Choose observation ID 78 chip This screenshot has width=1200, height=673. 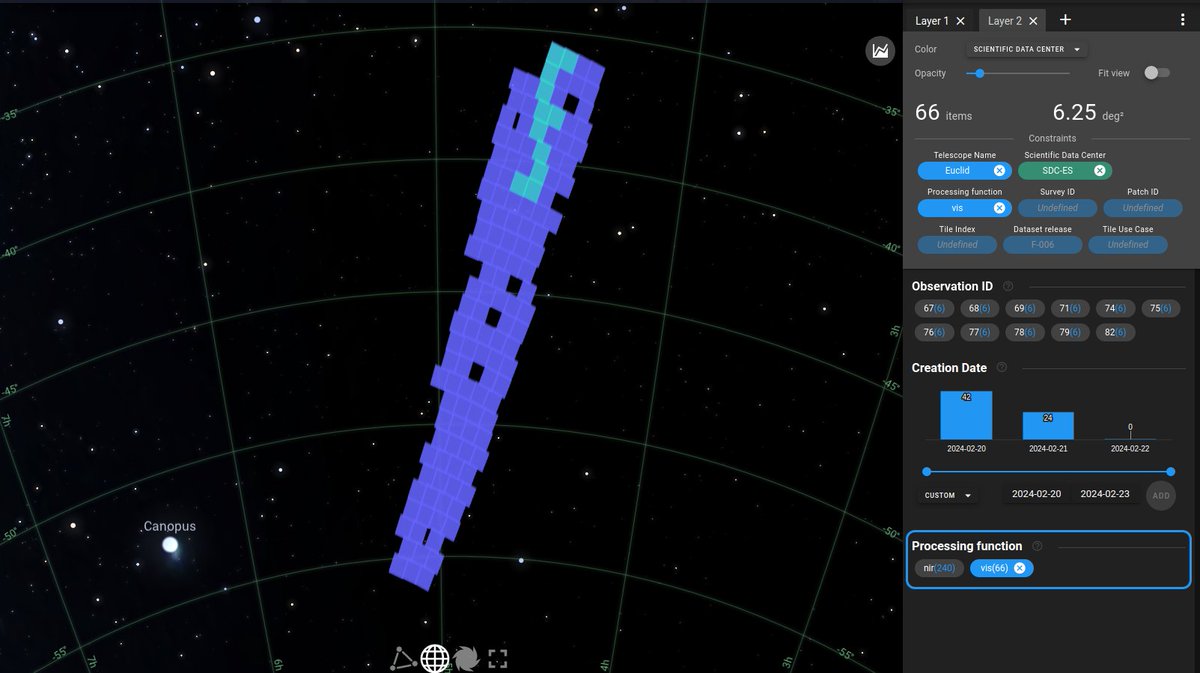pos(1026,333)
